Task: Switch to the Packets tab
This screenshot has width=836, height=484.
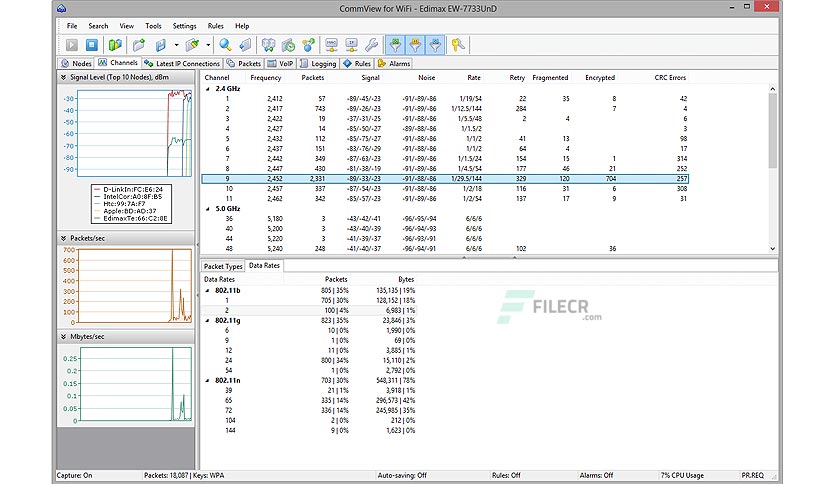Action: (243, 63)
